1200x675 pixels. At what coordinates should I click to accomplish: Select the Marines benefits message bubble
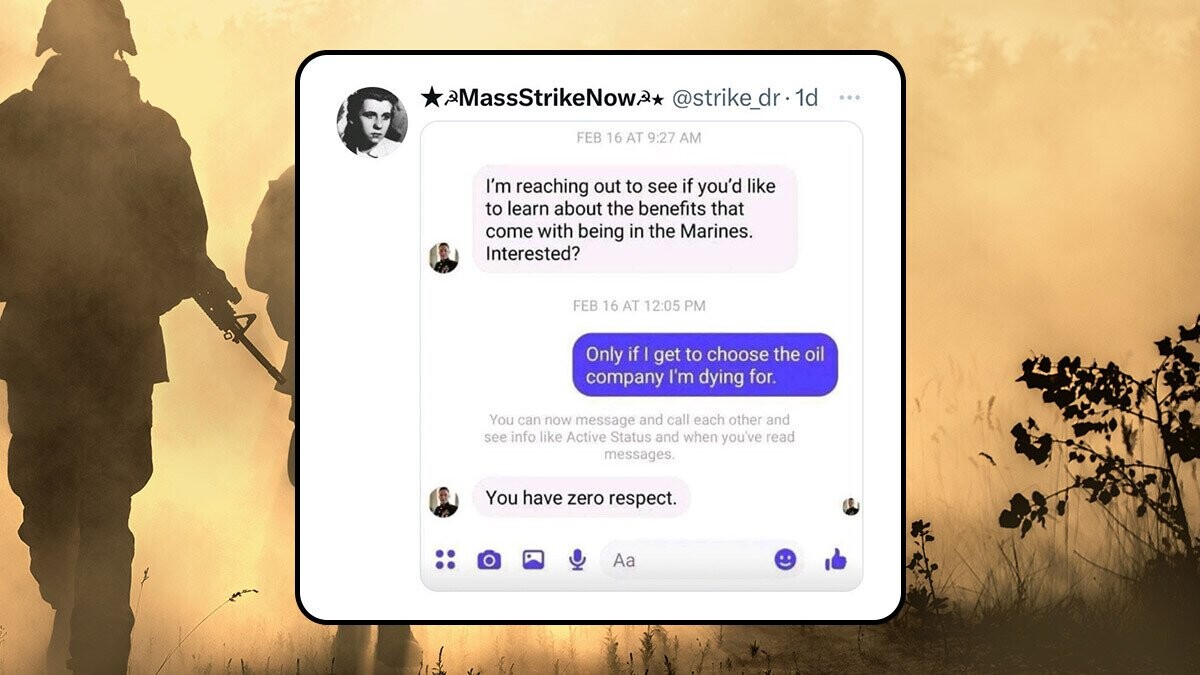(x=635, y=220)
